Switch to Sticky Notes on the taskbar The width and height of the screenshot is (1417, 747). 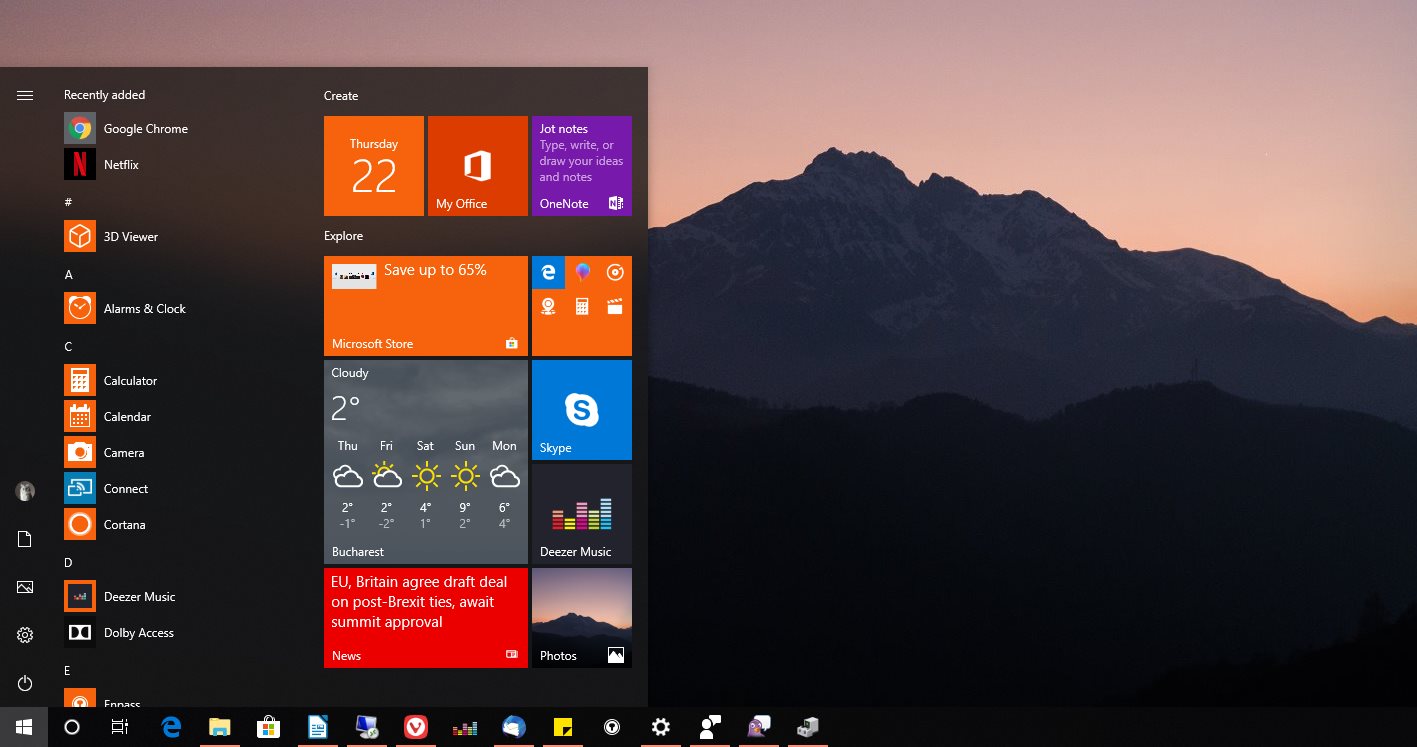point(563,727)
